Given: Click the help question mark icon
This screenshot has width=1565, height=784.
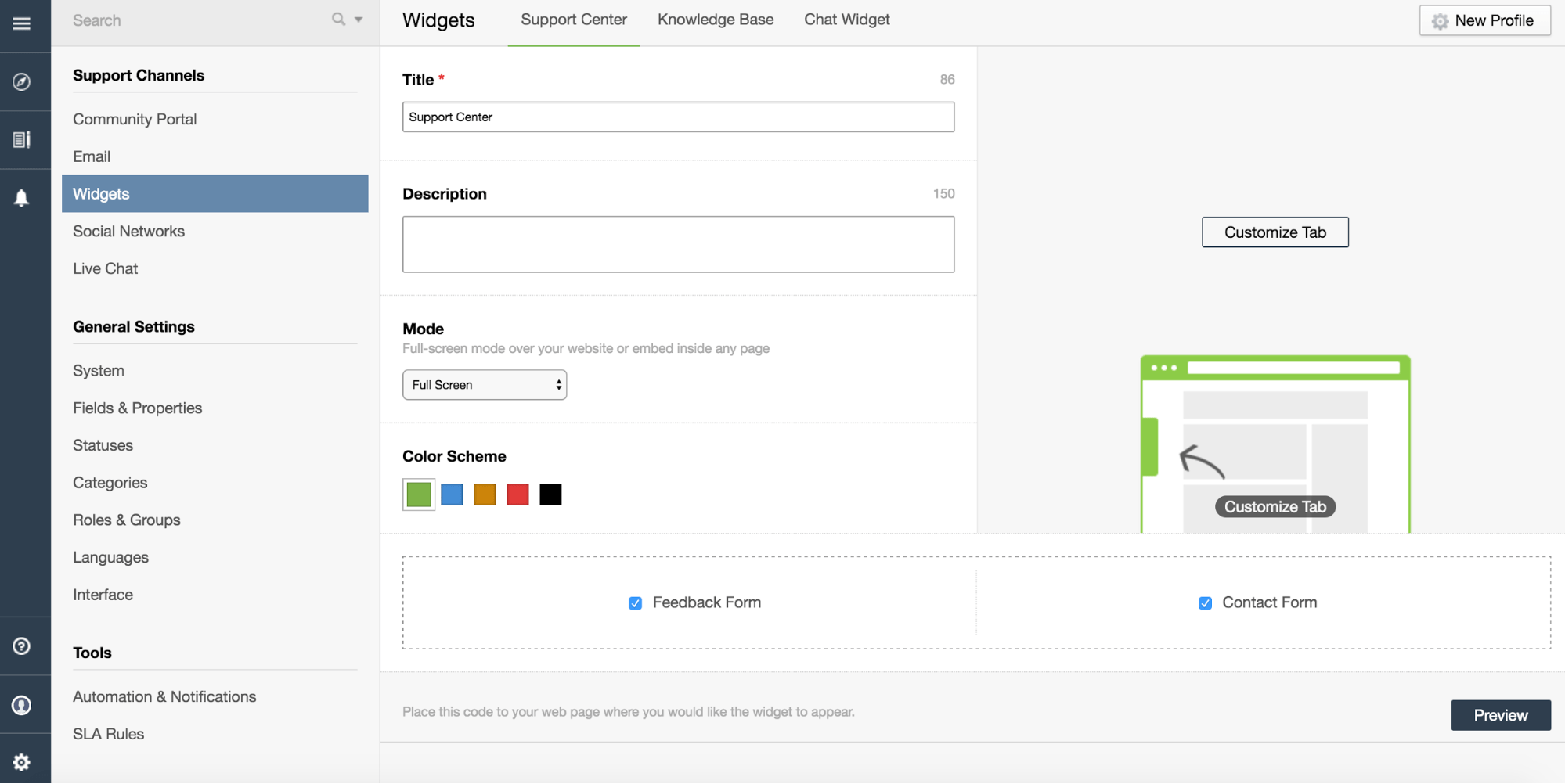Looking at the screenshot, I should coord(22,646).
